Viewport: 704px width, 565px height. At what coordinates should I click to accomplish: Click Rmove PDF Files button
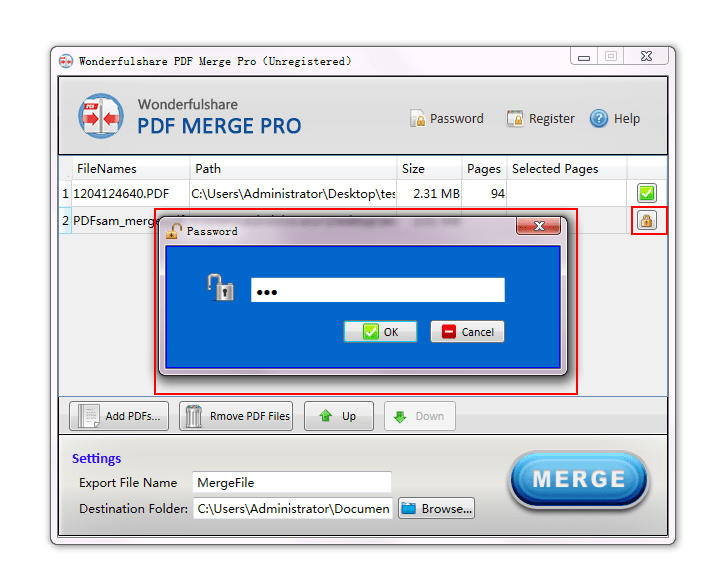pyautogui.click(x=236, y=416)
